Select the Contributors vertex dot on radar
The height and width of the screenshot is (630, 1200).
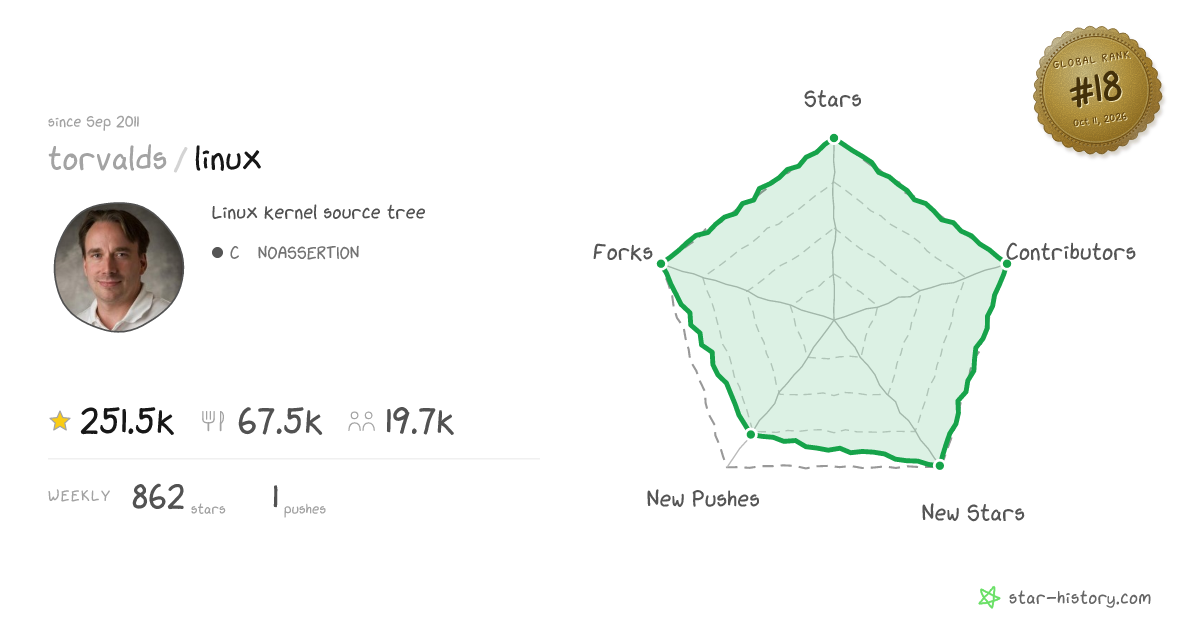[1004, 263]
